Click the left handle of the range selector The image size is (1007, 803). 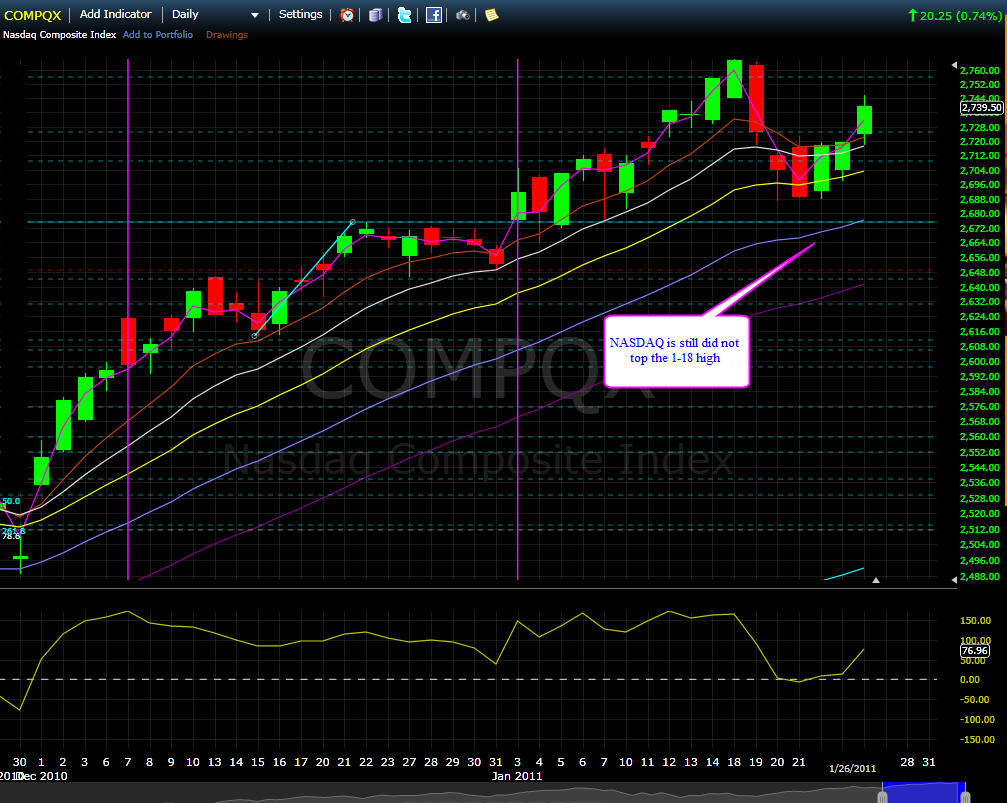pyautogui.click(x=882, y=797)
